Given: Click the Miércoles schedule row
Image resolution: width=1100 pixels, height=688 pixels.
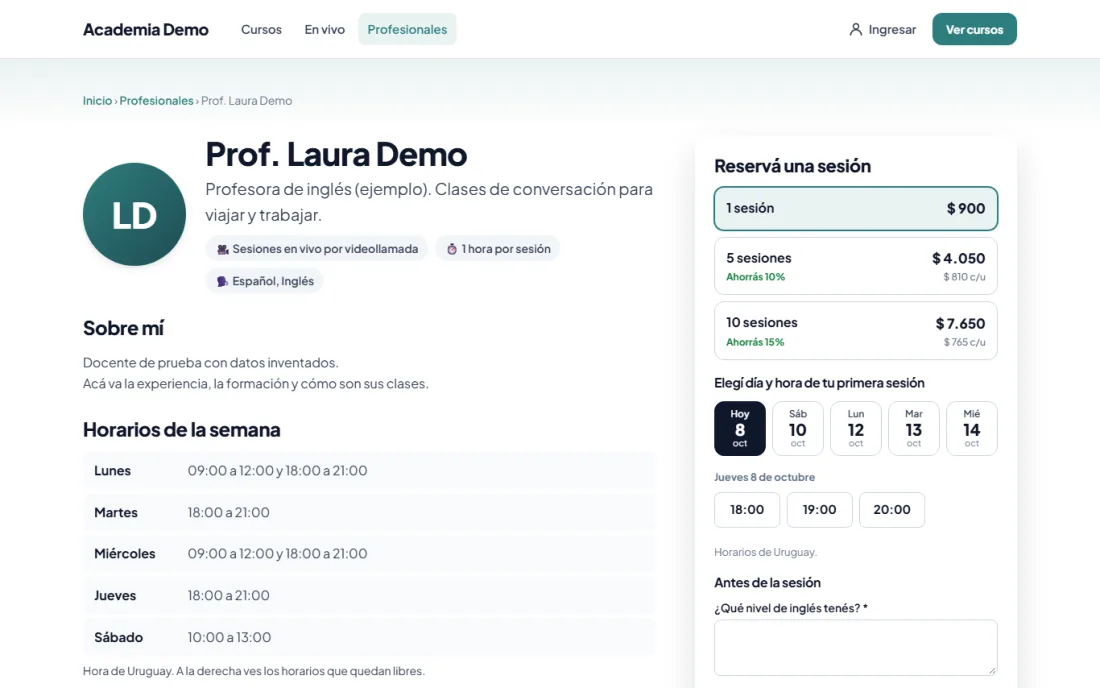Looking at the screenshot, I should 369,554.
